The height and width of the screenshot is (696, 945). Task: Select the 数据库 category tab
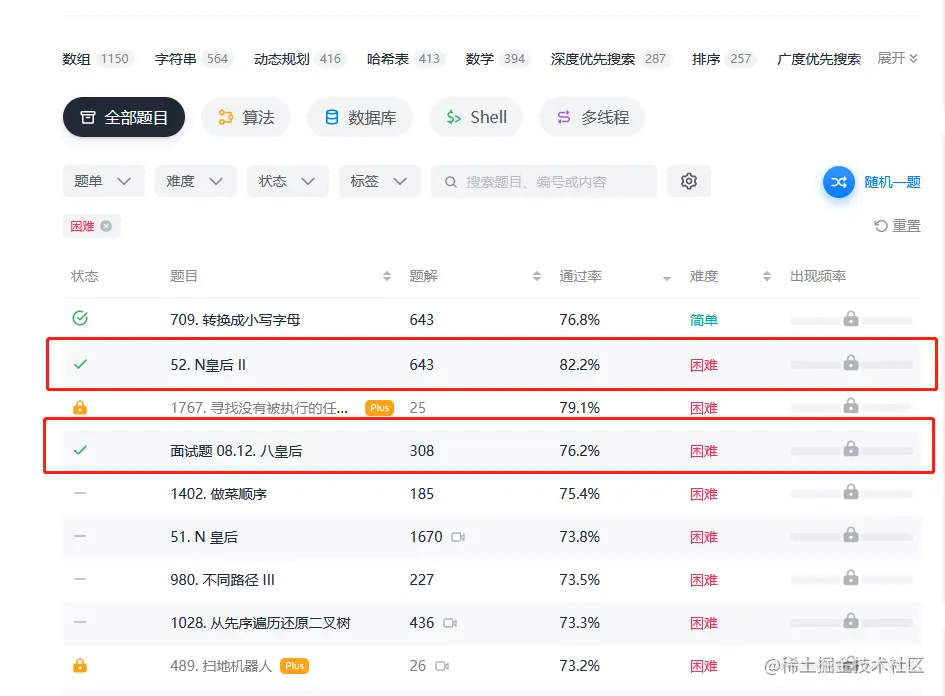point(360,117)
